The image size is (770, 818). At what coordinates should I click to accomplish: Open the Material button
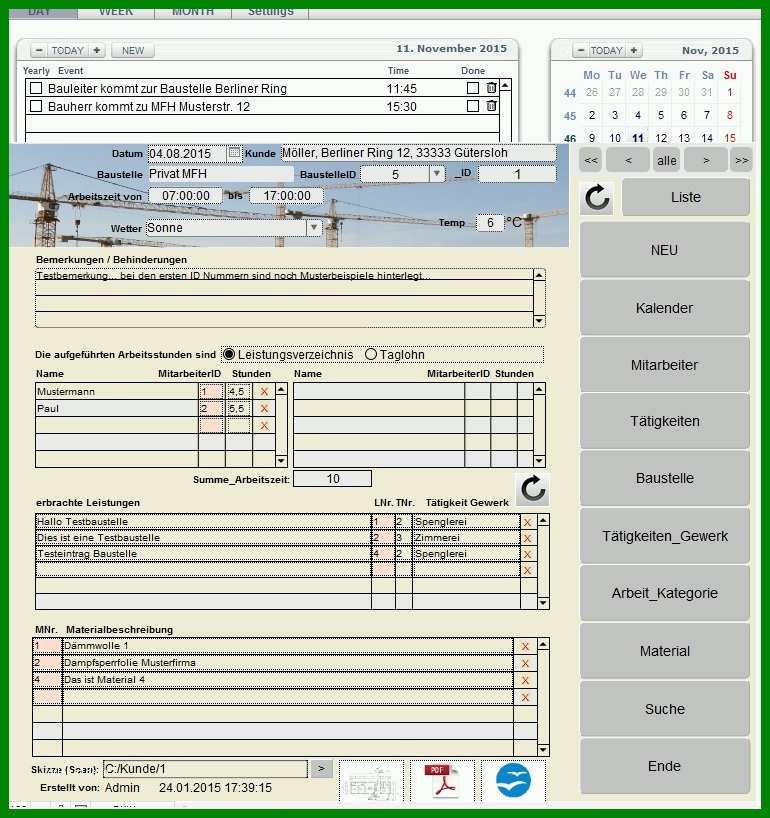664,651
